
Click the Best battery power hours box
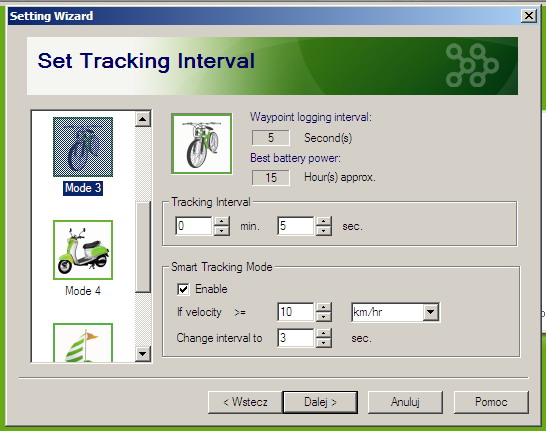pos(271,178)
